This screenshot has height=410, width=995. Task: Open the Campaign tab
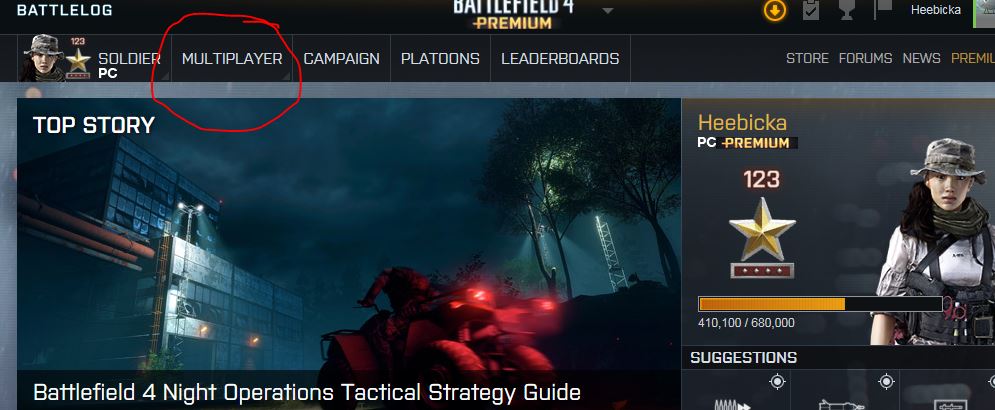[x=341, y=58]
